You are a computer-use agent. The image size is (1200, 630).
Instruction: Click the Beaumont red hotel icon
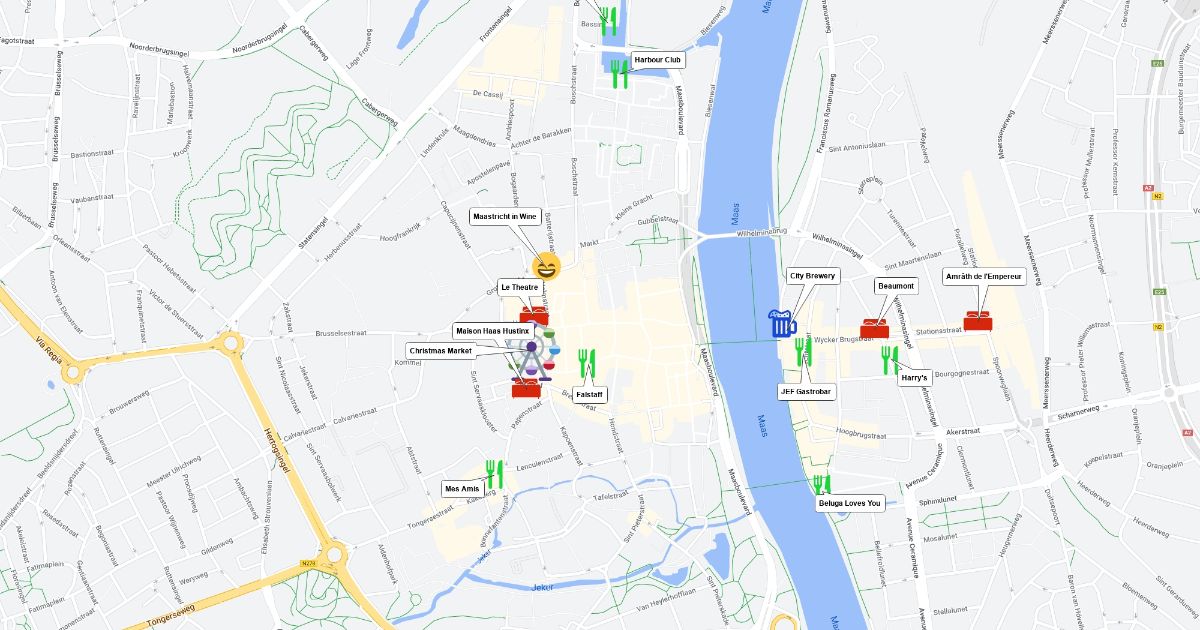coord(875,328)
